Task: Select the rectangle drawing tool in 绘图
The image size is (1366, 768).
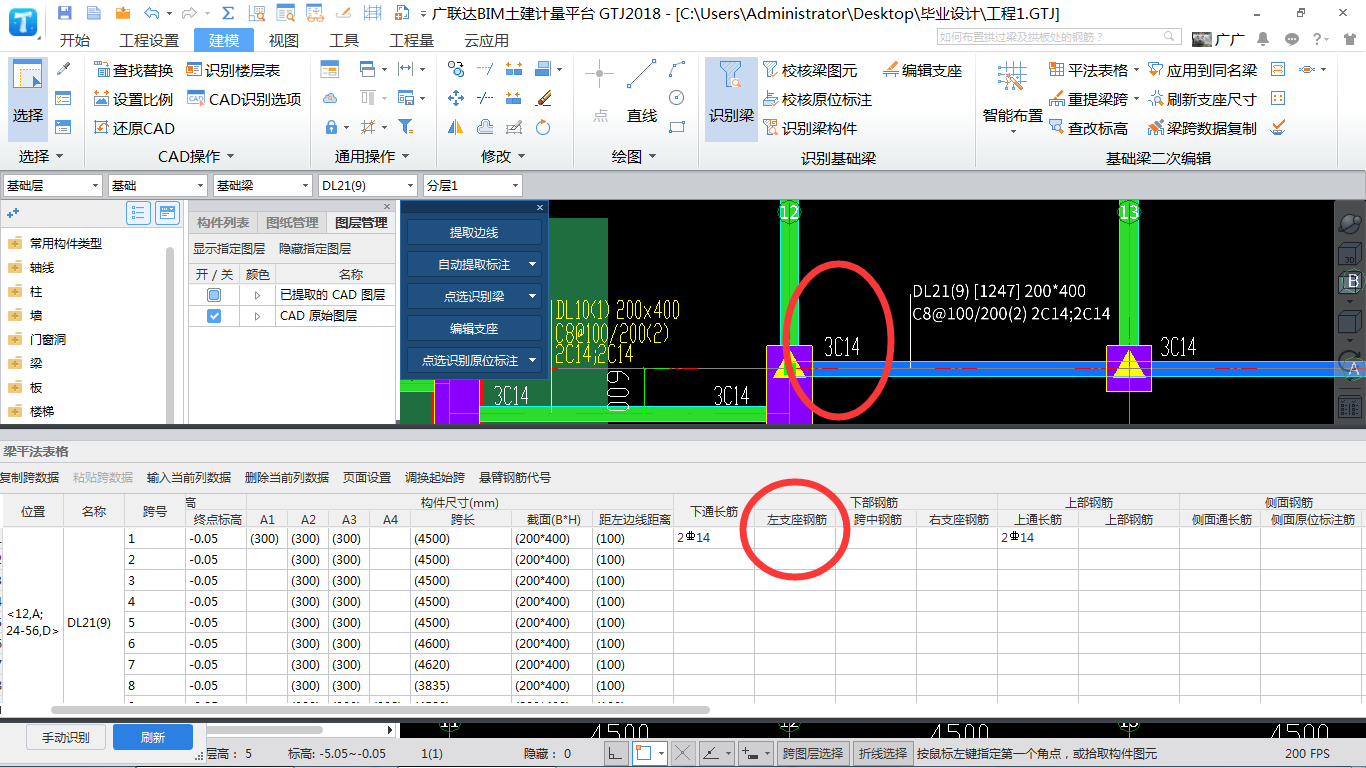Action: click(x=677, y=127)
